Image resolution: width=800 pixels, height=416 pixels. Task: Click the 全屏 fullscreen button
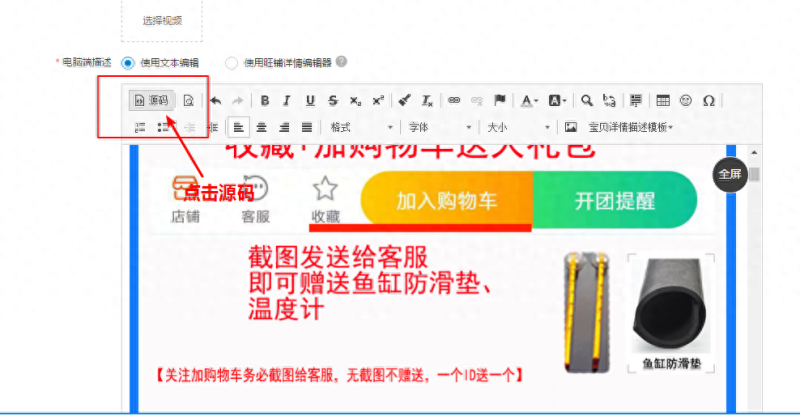[x=730, y=175]
